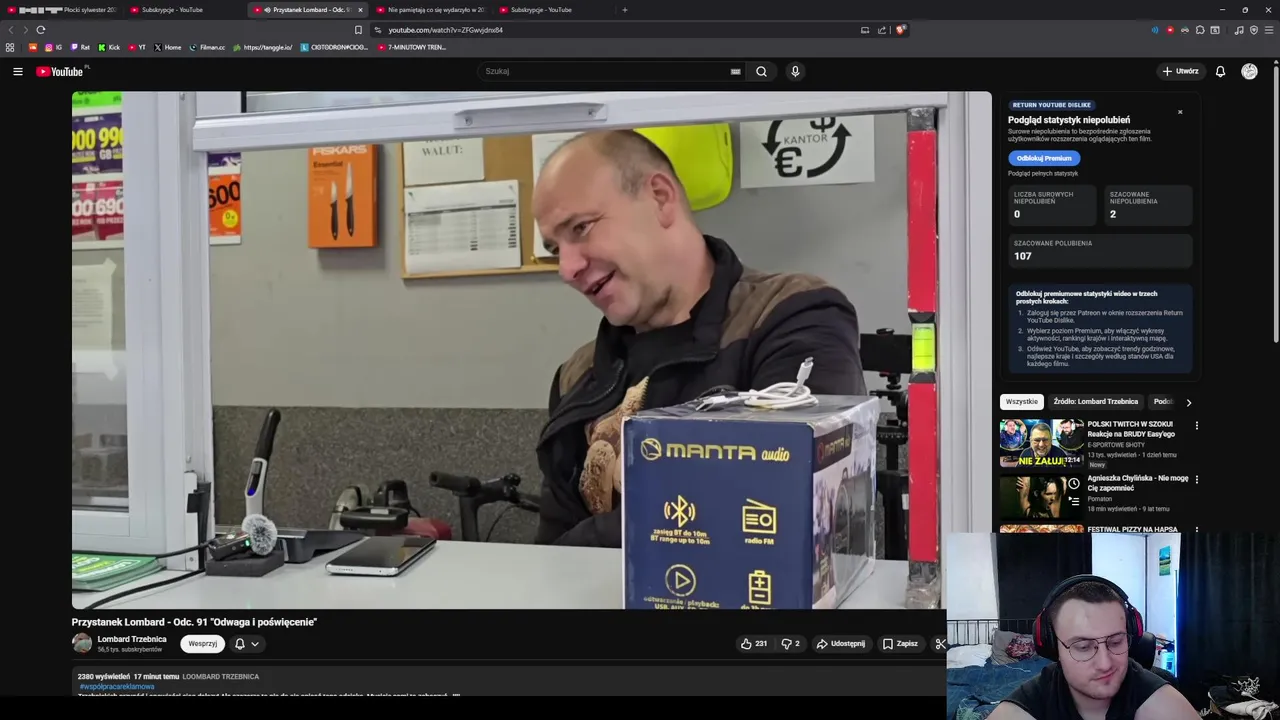
Task: Select the Źródło: Lombard Trzebnica chip
Action: pos(1095,402)
